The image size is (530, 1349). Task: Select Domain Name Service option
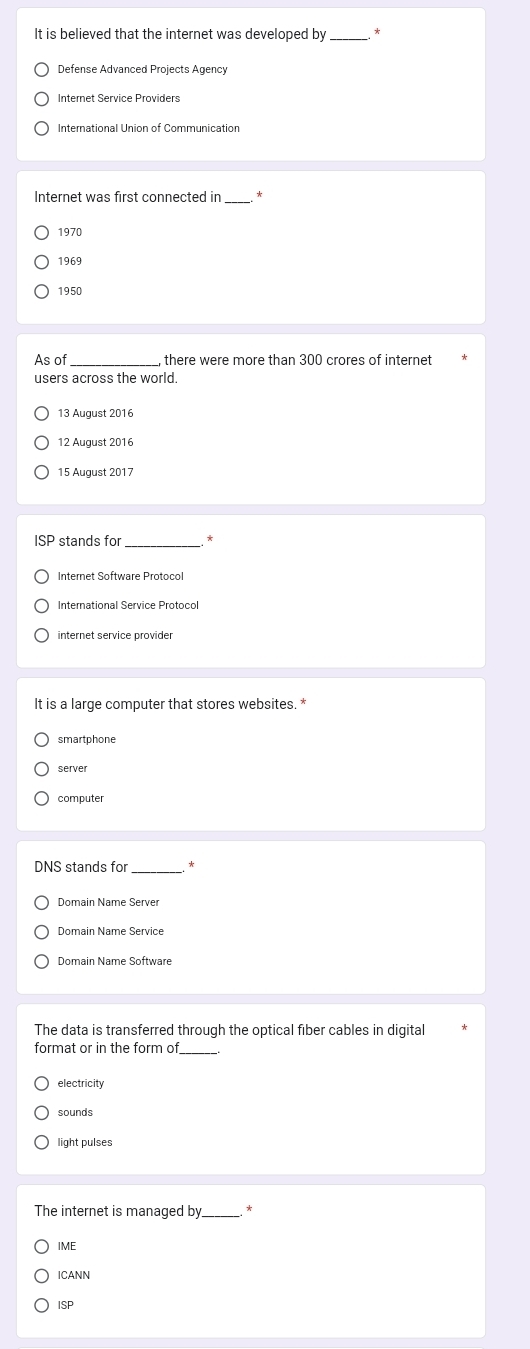tap(42, 932)
